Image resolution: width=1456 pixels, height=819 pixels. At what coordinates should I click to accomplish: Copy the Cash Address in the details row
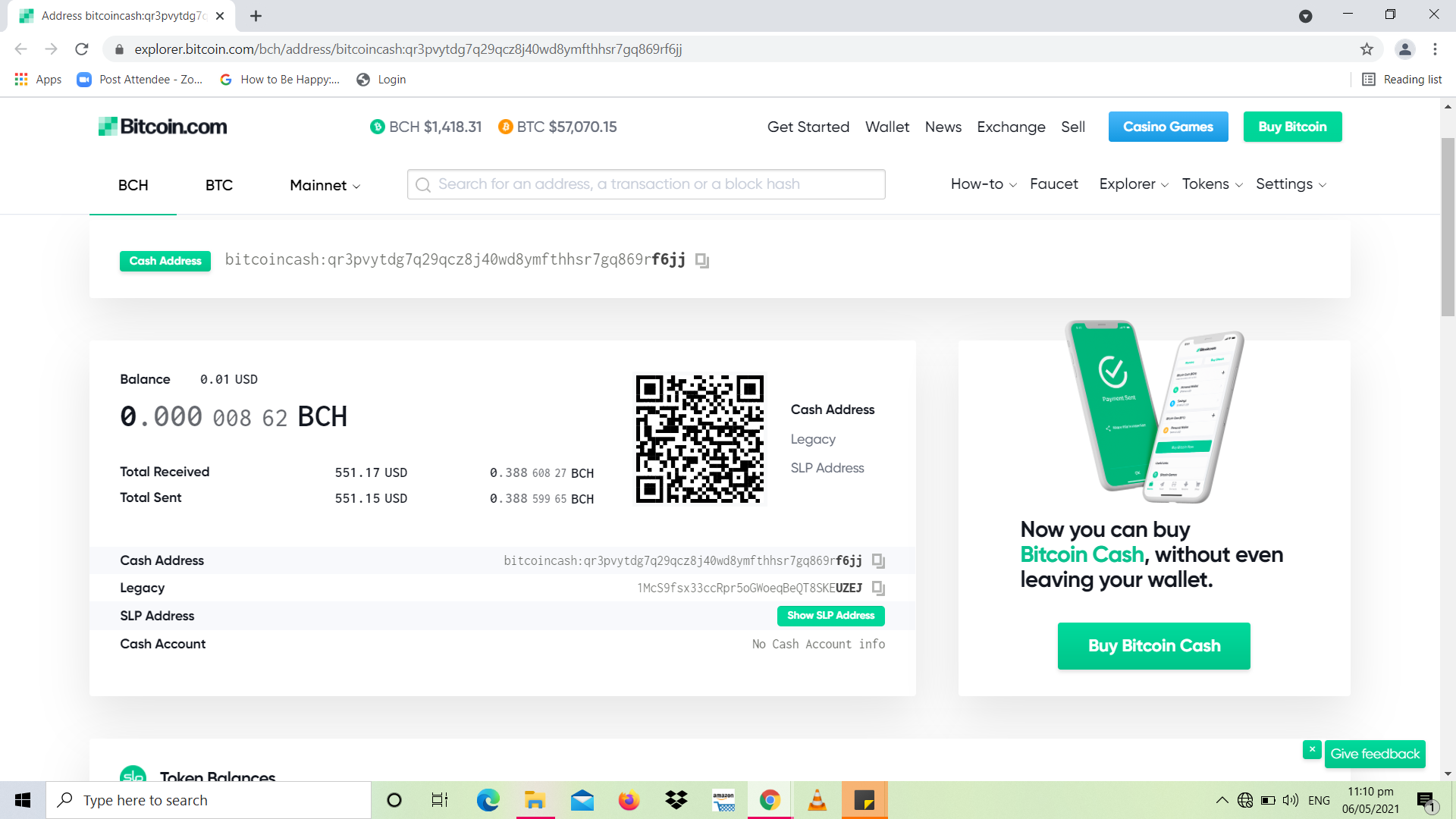tap(878, 561)
